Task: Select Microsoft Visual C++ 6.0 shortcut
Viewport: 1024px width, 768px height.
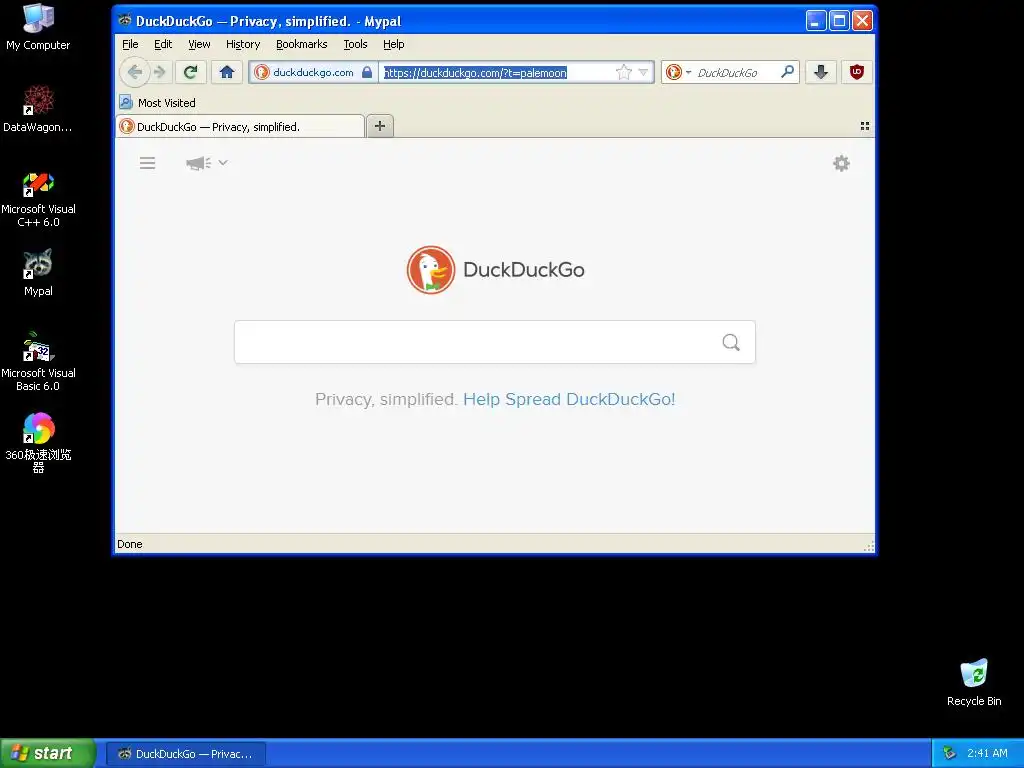Action: 38,200
